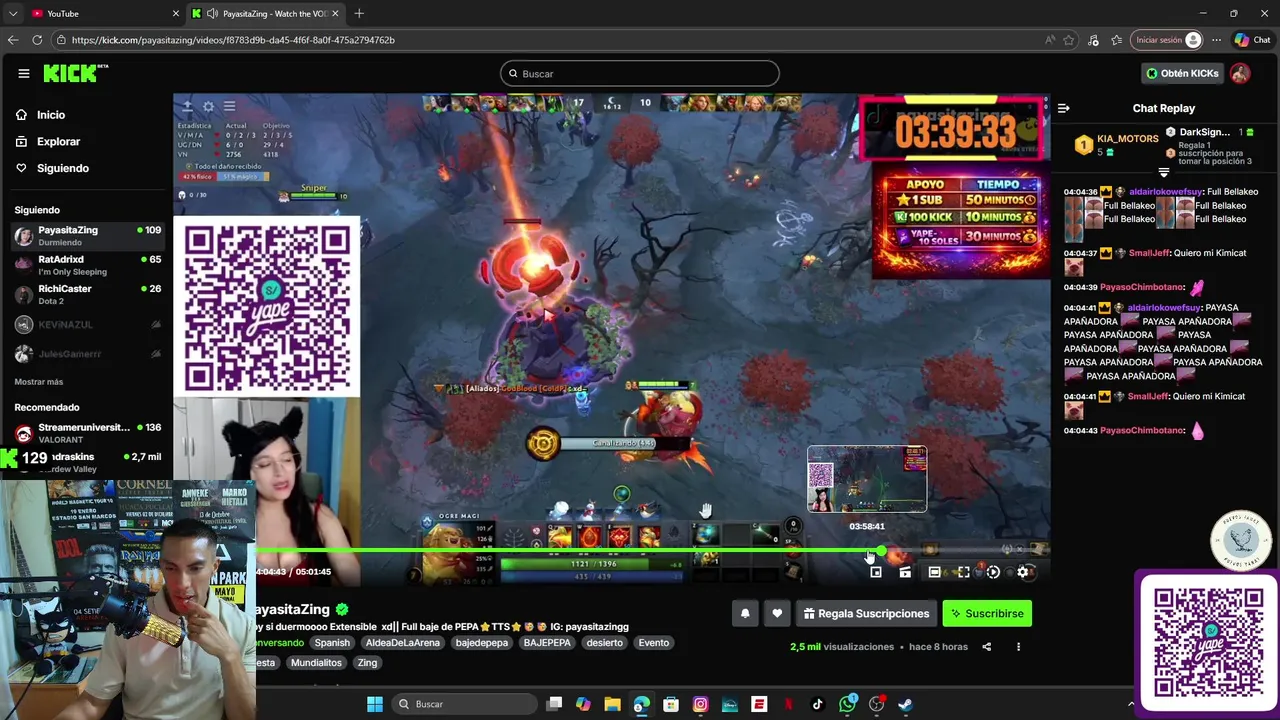Select the AldeaDeLaArena tag
Screen dimensions: 1280x720
pos(403,643)
